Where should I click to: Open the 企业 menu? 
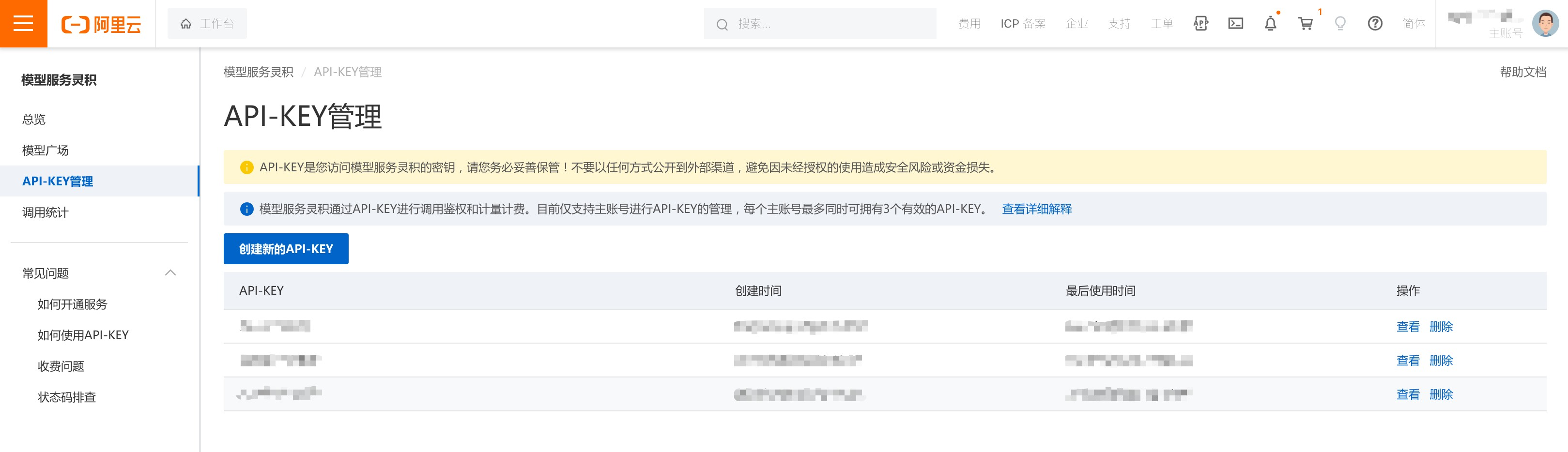[1076, 24]
